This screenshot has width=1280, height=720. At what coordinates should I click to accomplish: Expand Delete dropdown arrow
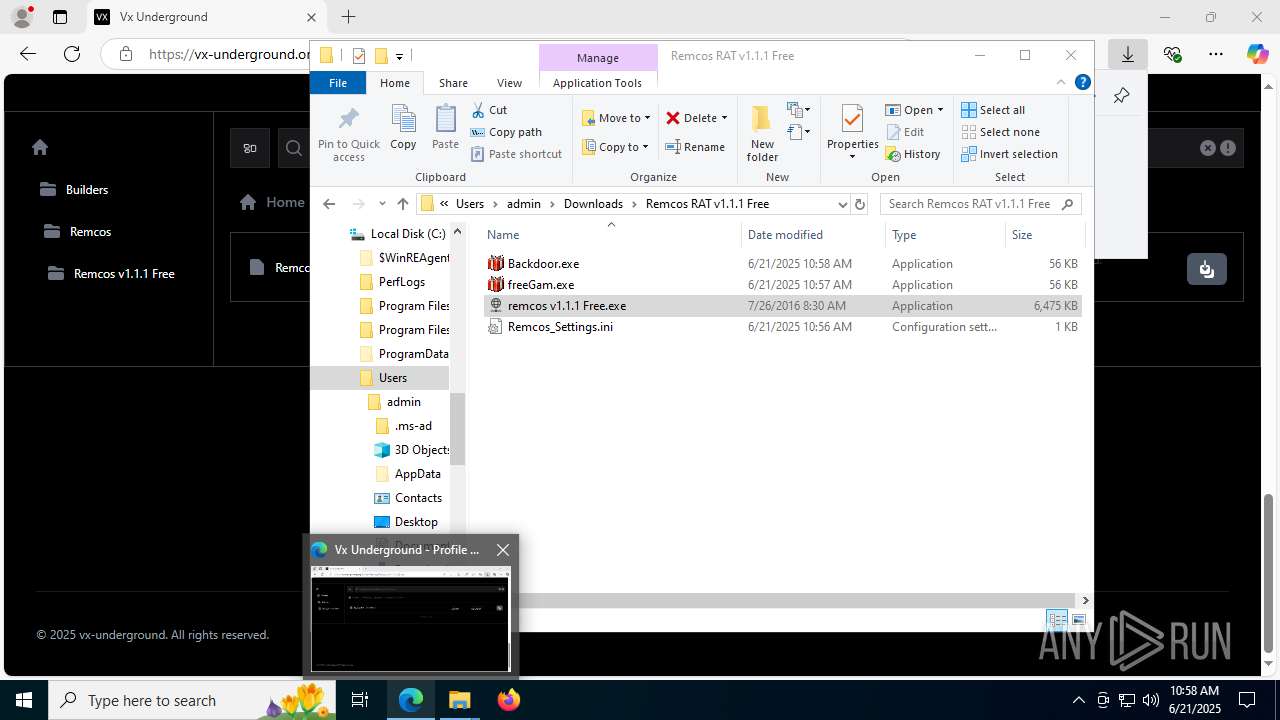coord(724,118)
